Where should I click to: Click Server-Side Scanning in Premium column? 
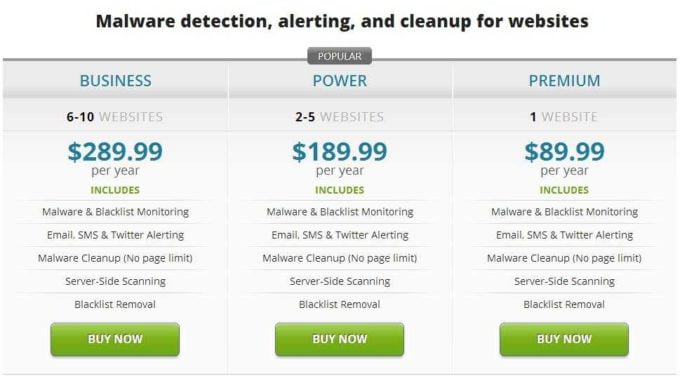coord(564,281)
